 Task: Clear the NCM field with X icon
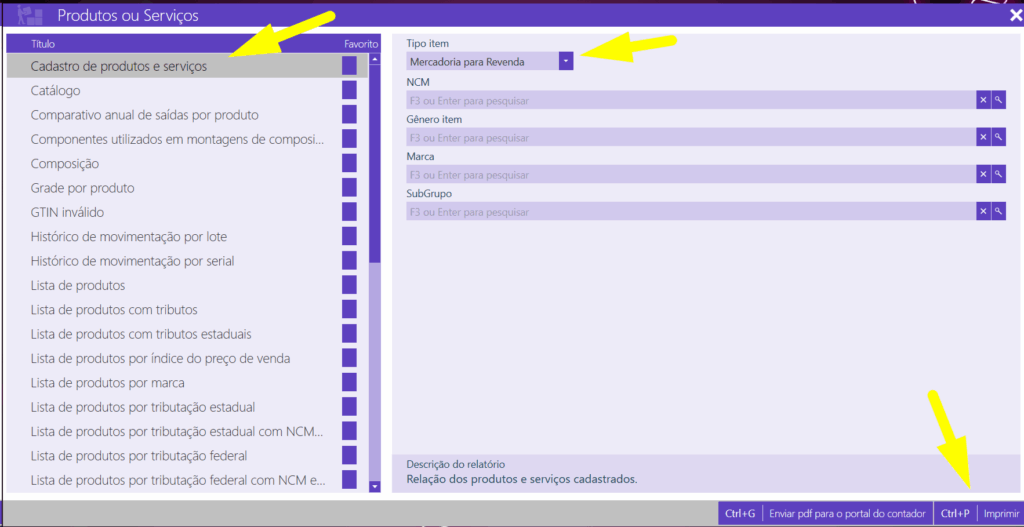tap(983, 100)
